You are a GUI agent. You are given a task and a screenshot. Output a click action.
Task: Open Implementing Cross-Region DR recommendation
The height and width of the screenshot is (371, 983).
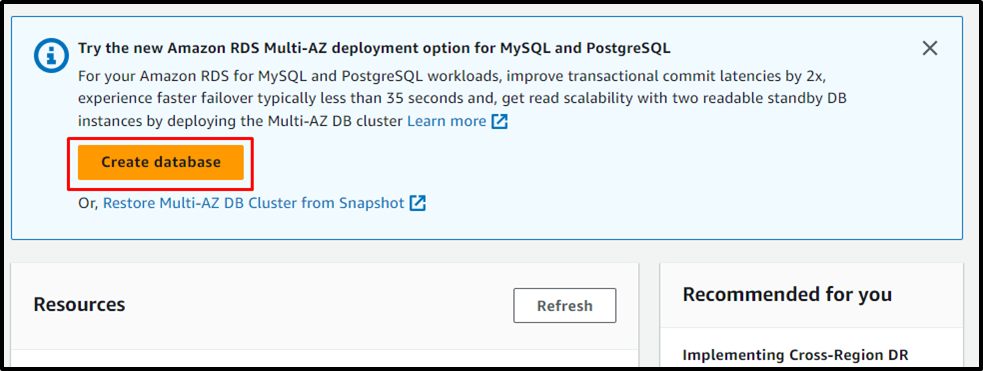coord(795,355)
